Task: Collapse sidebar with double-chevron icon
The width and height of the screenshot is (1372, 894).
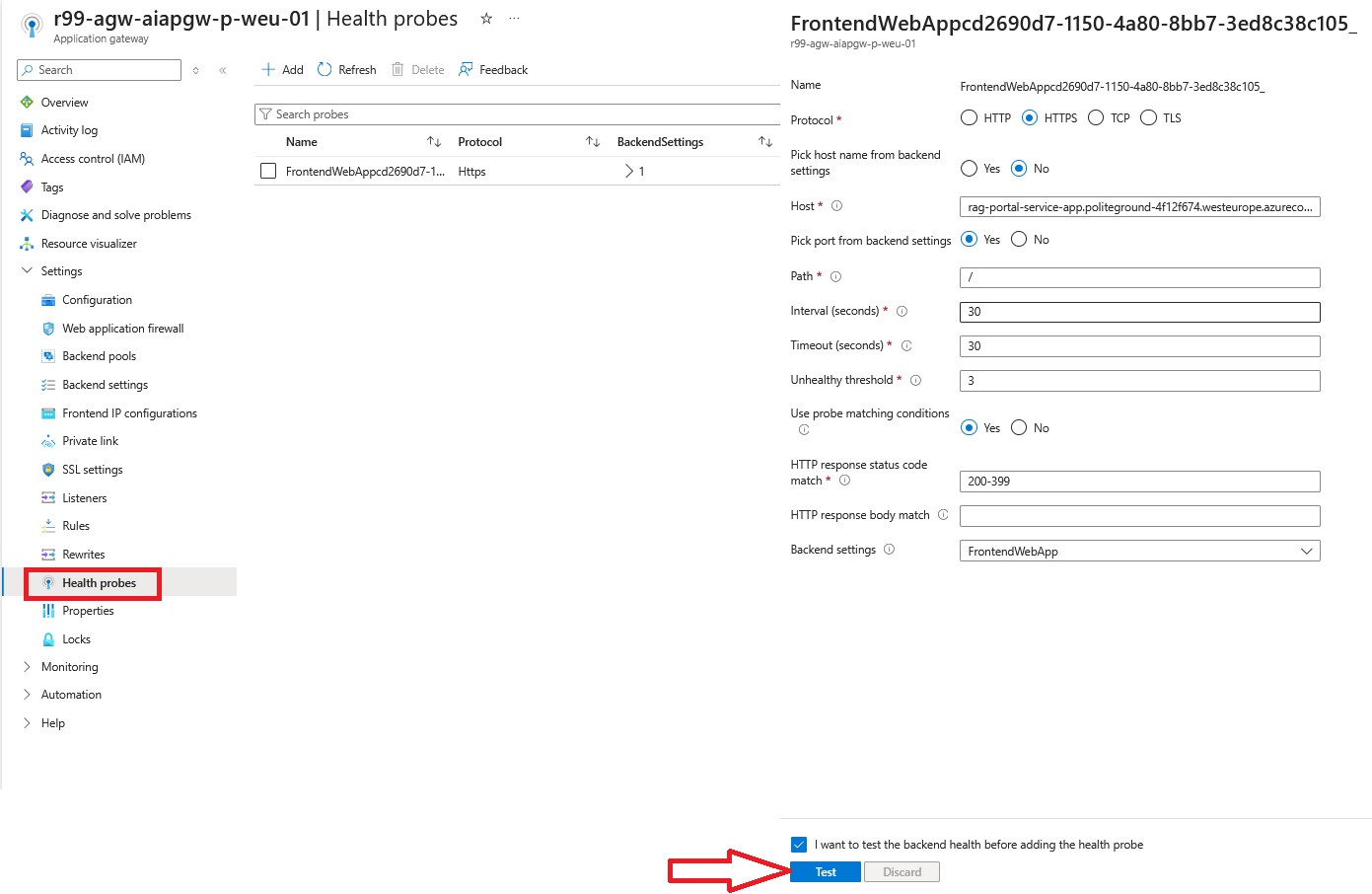Action: pos(223,70)
